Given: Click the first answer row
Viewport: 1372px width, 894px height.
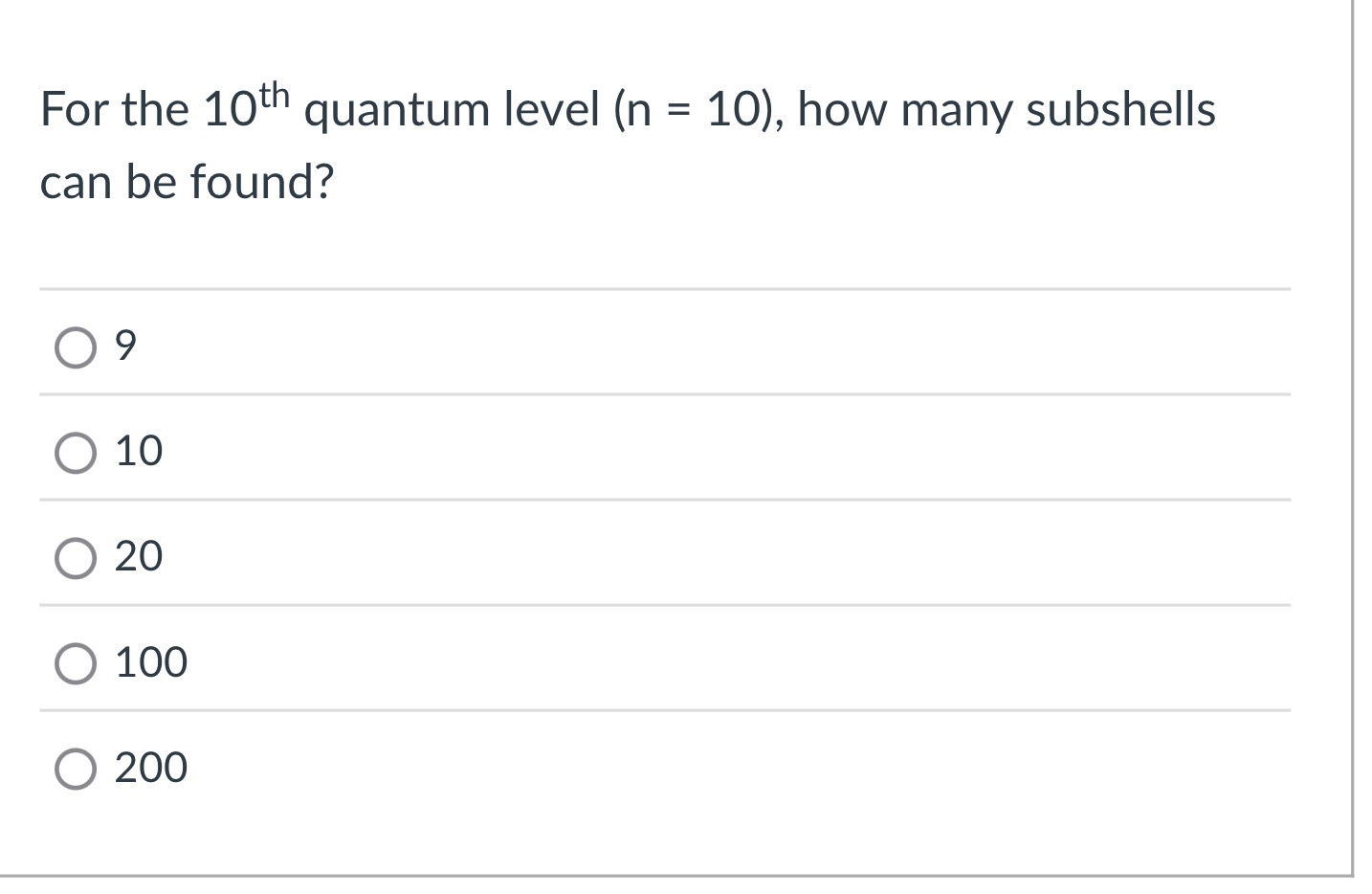Looking at the screenshot, I should tap(574, 345).
